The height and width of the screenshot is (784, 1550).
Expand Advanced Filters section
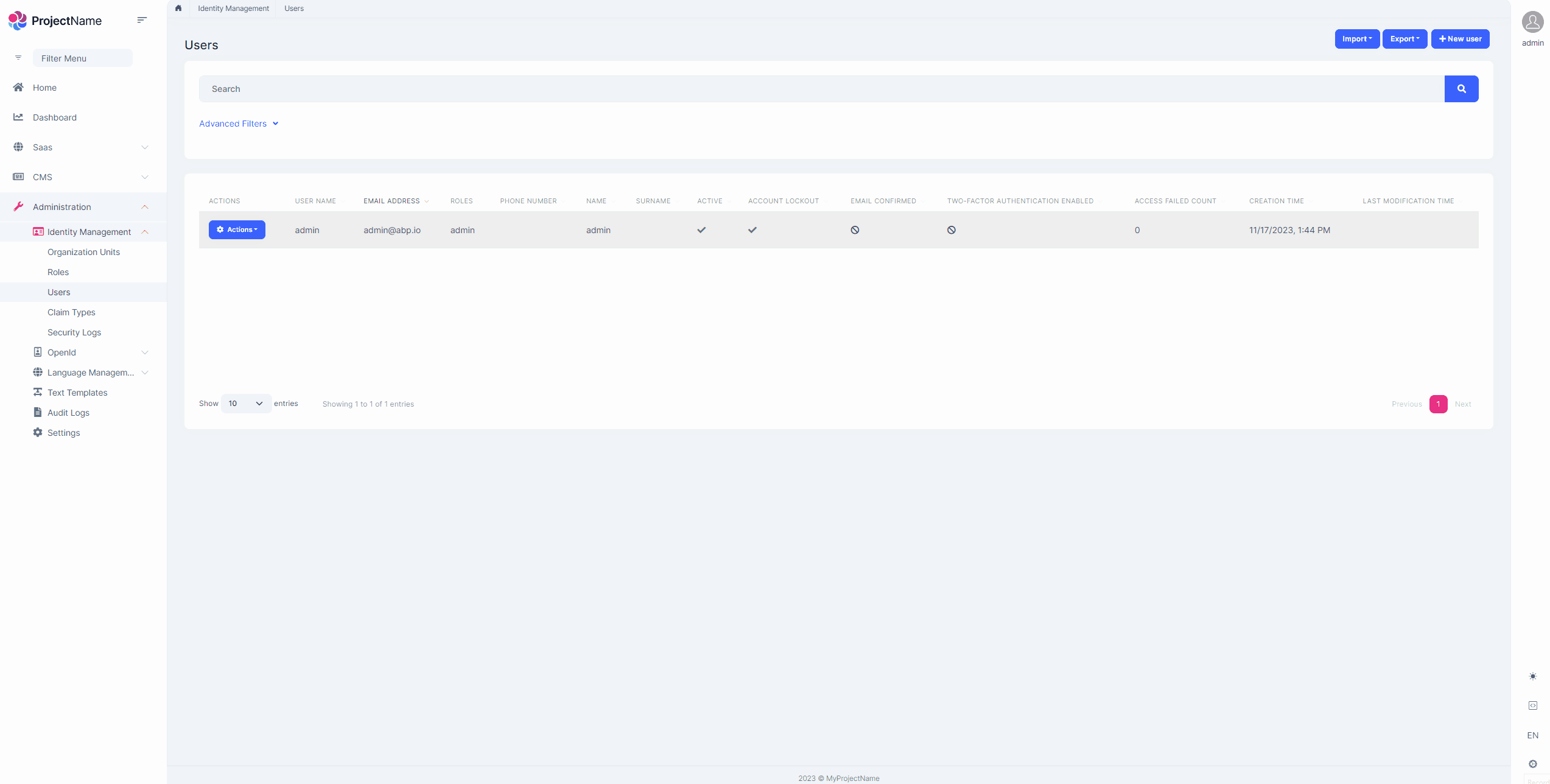click(238, 124)
